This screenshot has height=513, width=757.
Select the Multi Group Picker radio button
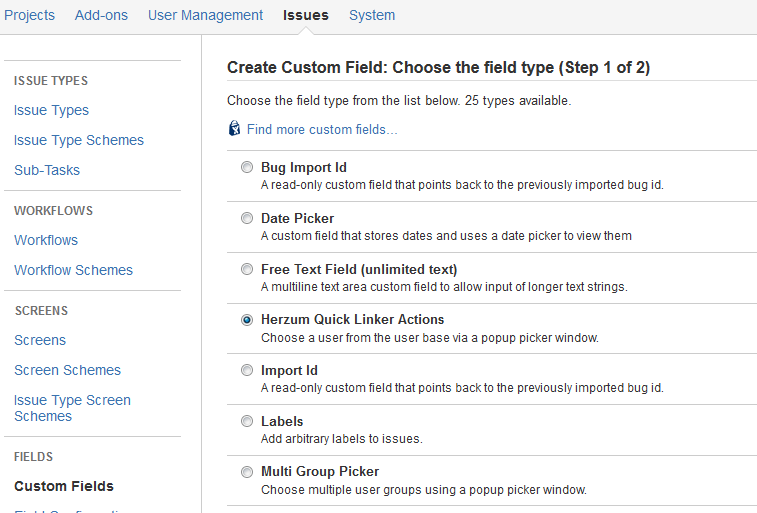(247, 472)
